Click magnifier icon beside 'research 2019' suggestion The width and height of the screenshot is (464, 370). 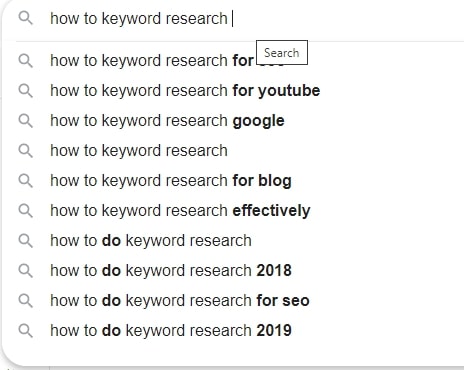(x=25, y=330)
